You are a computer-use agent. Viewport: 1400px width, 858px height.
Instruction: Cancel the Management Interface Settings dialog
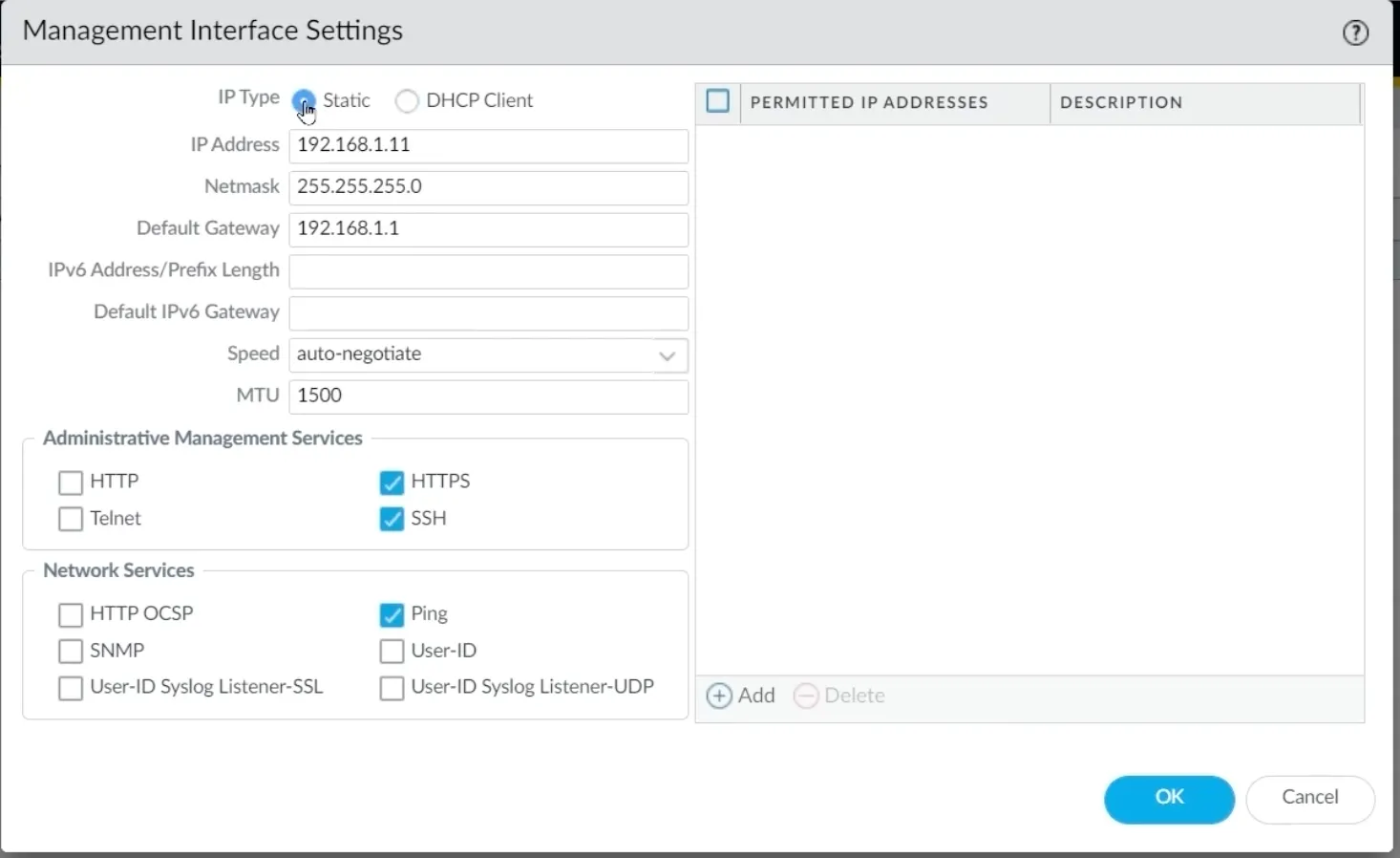click(x=1309, y=798)
